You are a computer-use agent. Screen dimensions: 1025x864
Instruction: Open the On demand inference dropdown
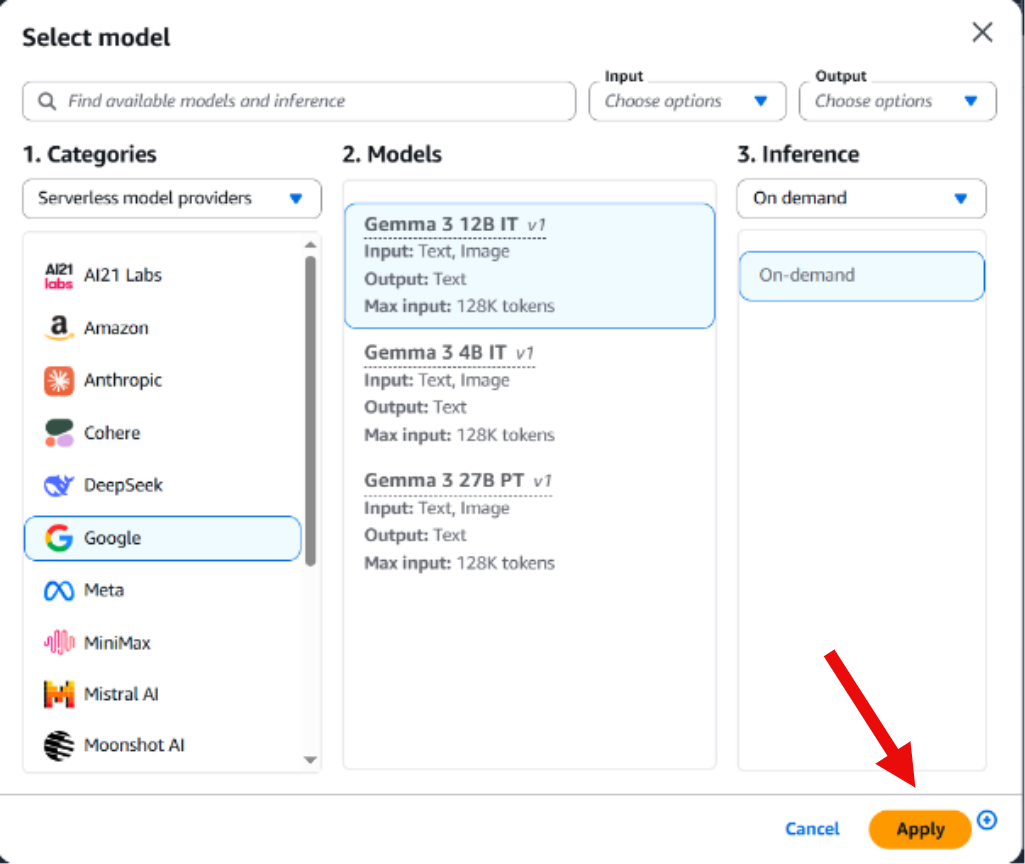[861, 199]
